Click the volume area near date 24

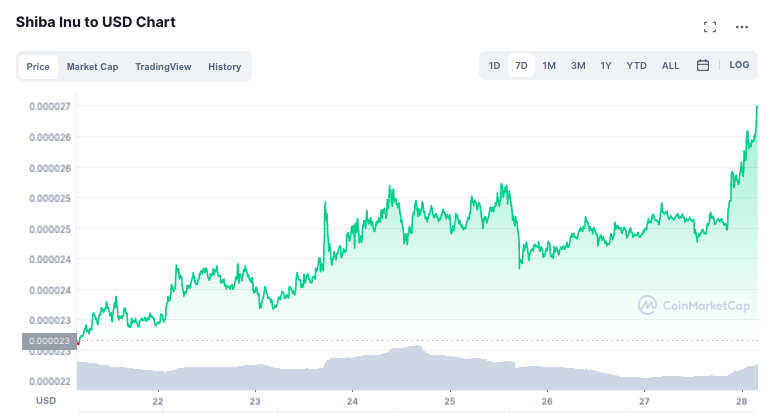(352, 372)
